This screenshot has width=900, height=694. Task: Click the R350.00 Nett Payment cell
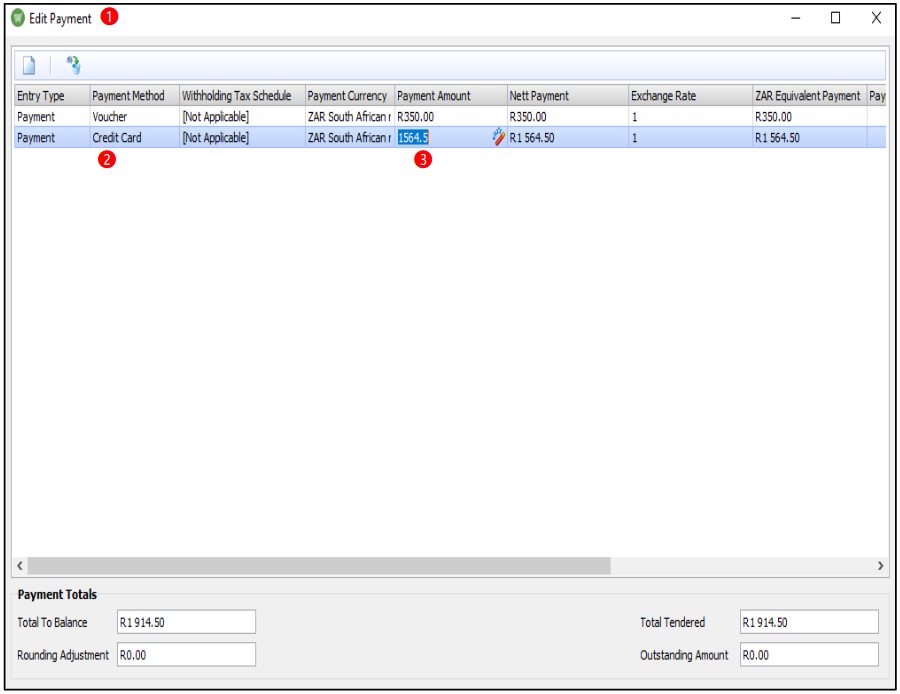[x=568, y=117]
